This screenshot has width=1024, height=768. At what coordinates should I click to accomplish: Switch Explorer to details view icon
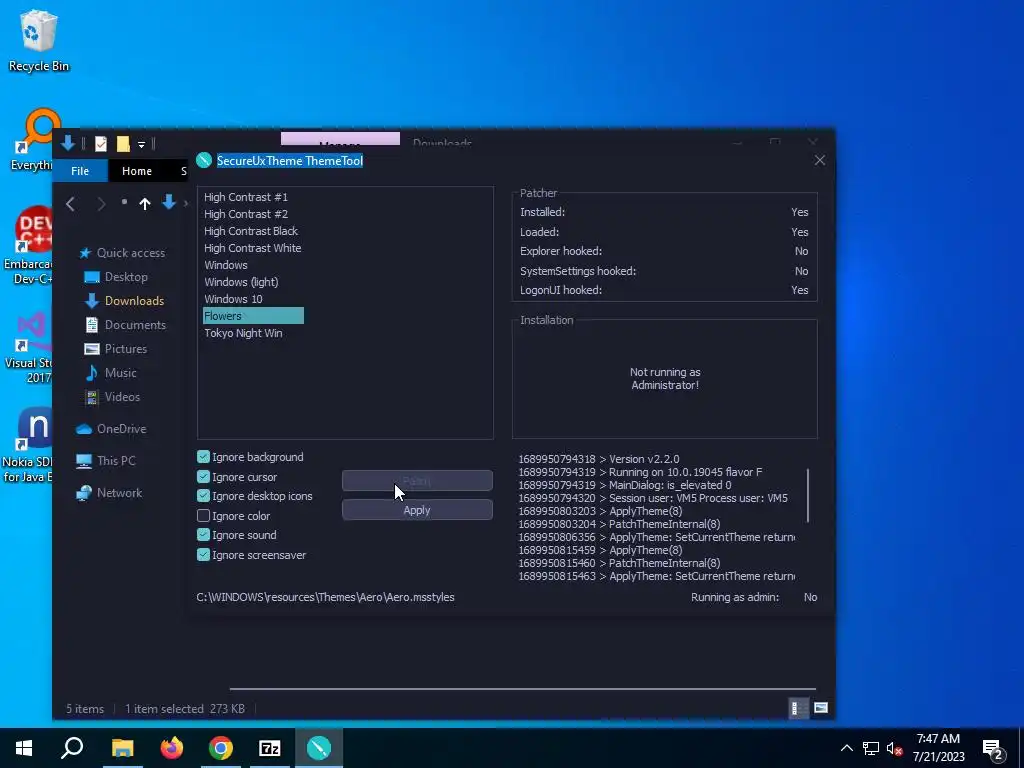coord(797,708)
